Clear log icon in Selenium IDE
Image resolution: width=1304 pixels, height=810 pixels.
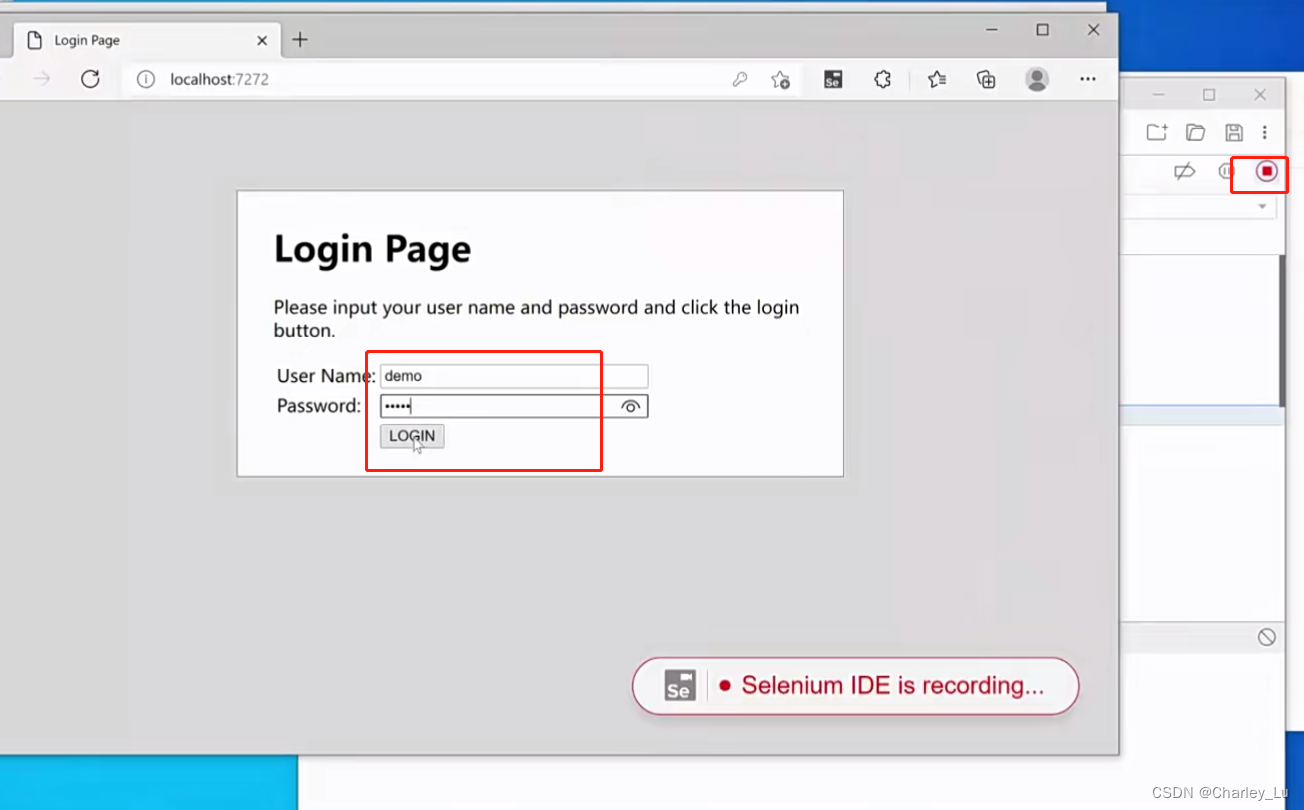click(1267, 637)
